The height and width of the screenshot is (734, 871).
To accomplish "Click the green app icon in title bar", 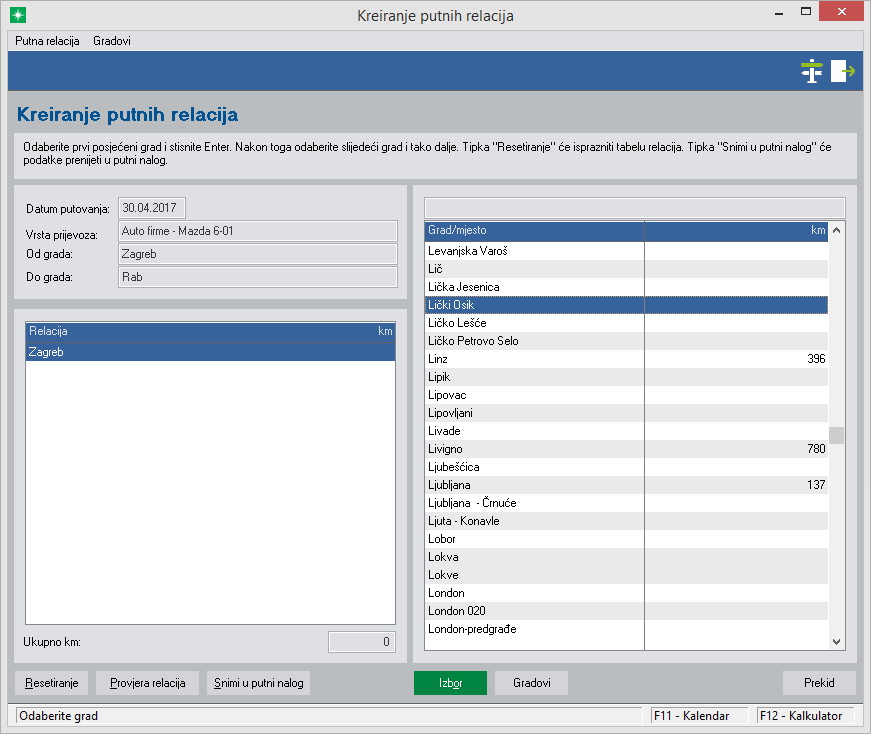I will (15, 16).
